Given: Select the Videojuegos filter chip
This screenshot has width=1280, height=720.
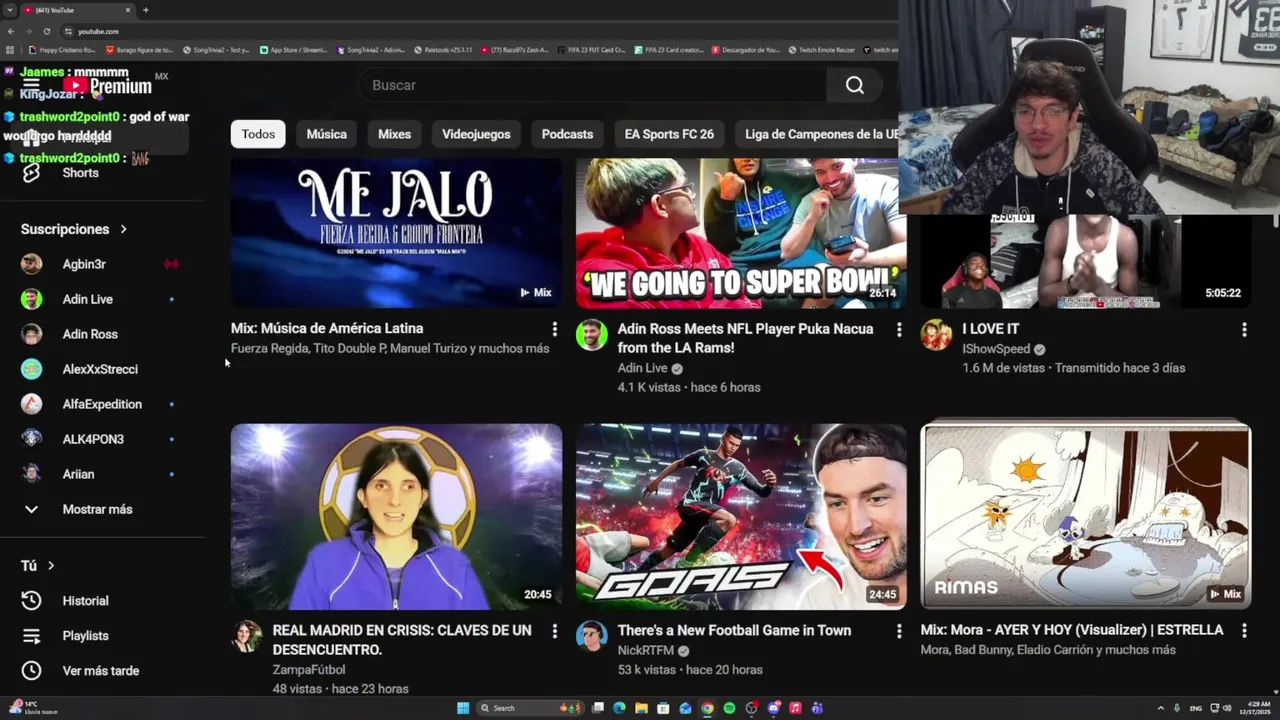Looking at the screenshot, I should pos(476,134).
